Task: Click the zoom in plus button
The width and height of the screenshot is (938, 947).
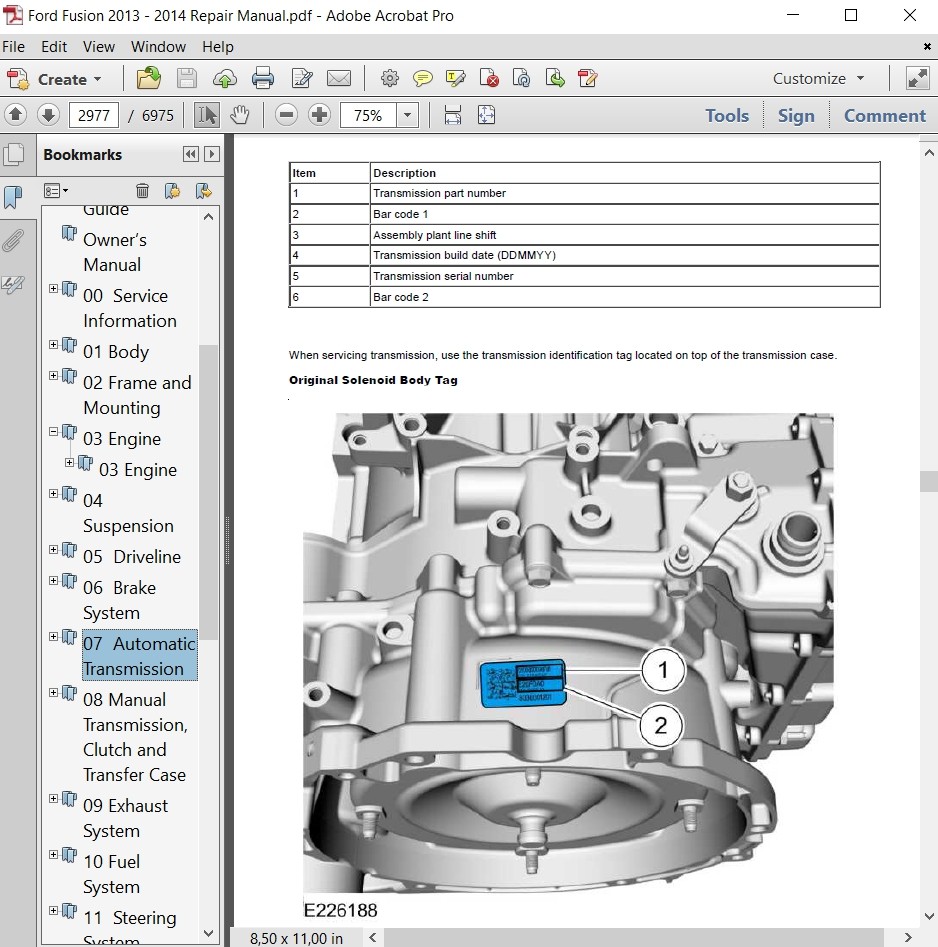Action: 319,115
